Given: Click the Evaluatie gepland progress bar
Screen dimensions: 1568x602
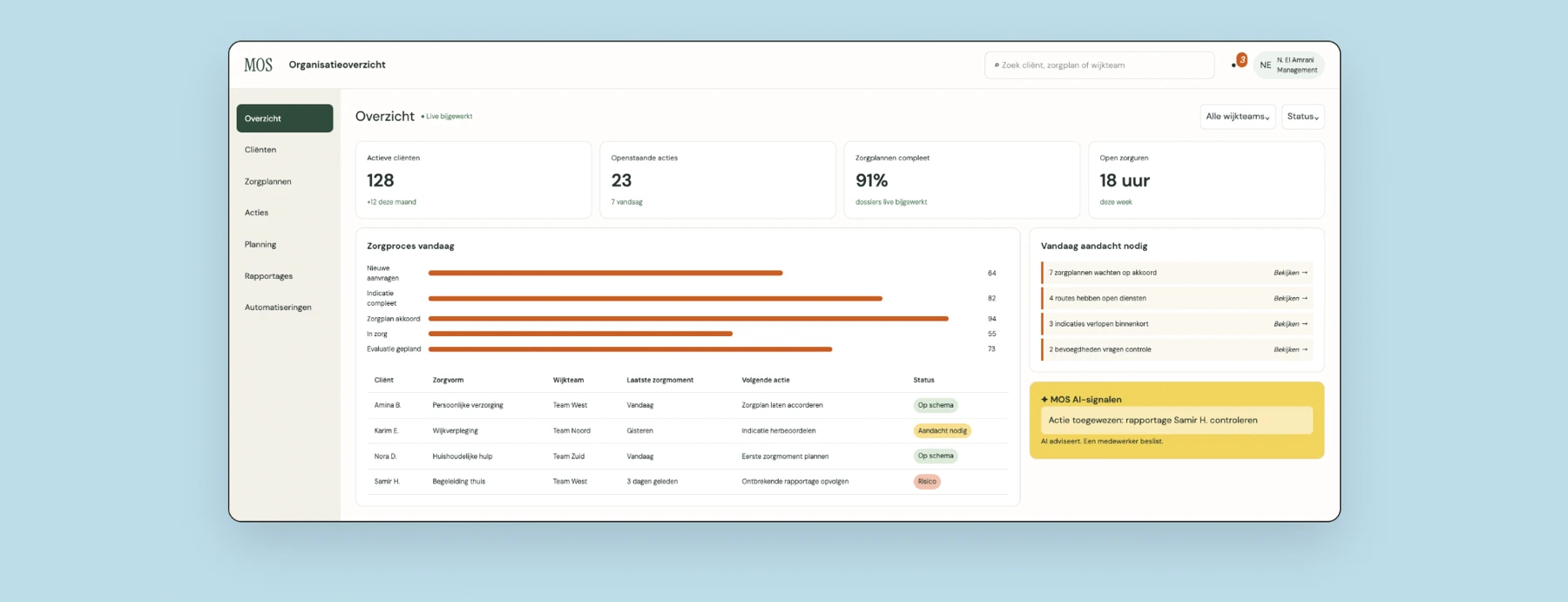Looking at the screenshot, I should click(x=630, y=349).
